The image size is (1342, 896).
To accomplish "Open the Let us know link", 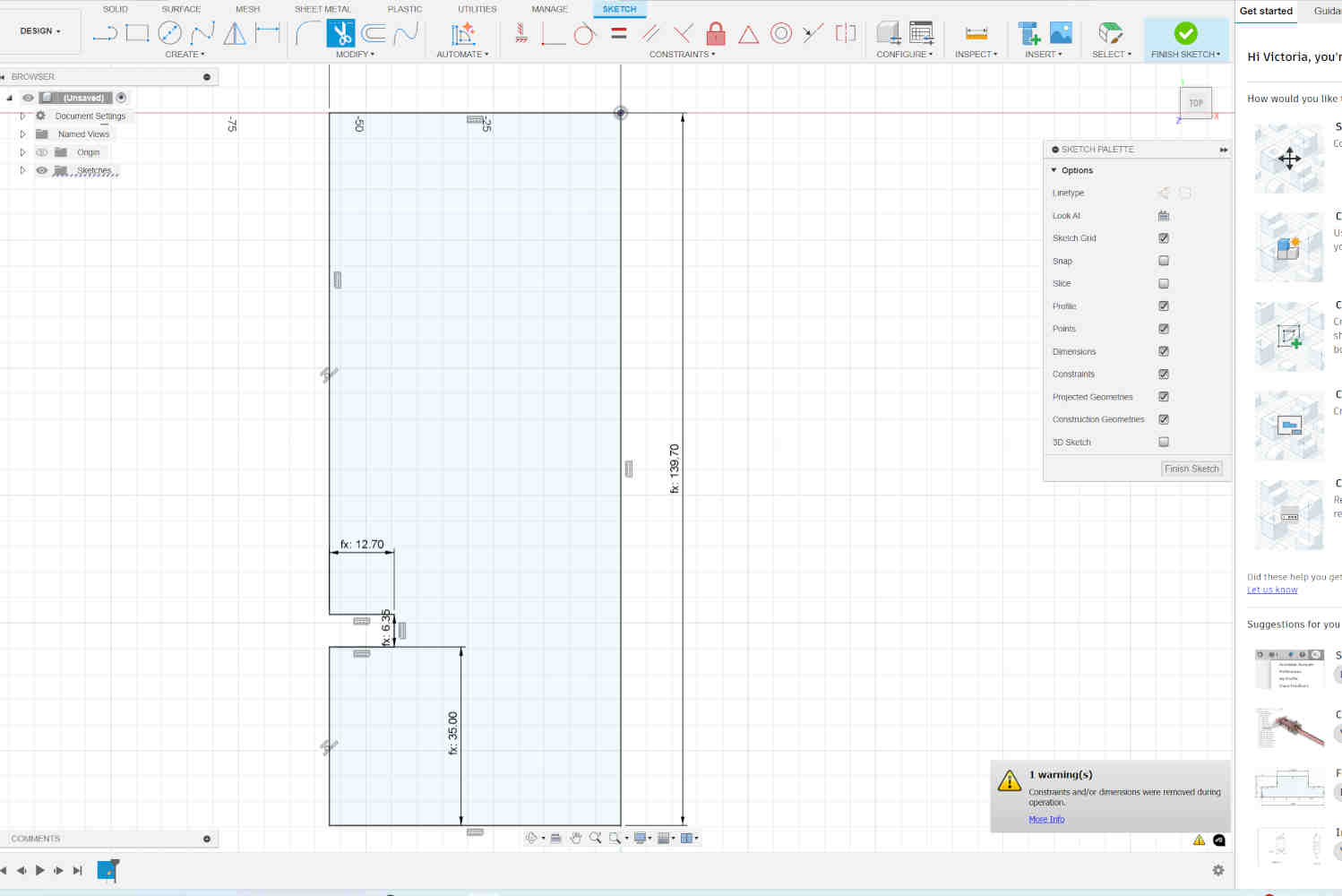I will (x=1272, y=590).
